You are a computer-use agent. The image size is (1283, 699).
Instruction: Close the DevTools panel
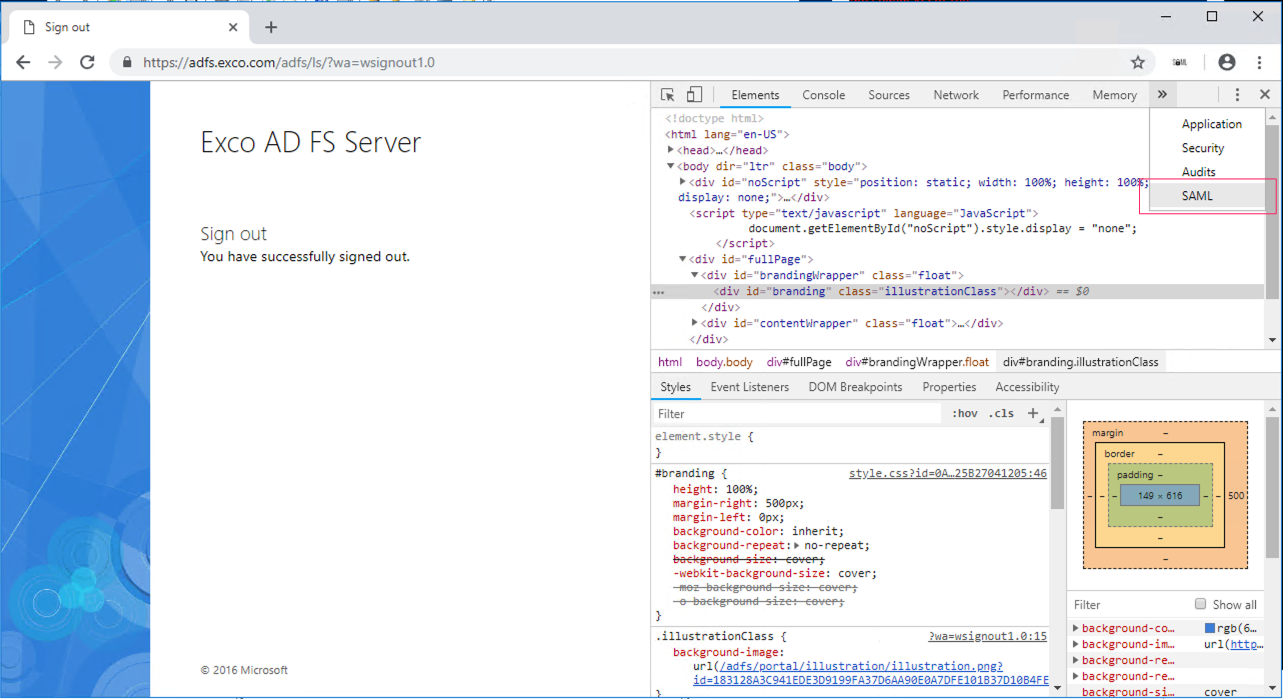tap(1265, 95)
